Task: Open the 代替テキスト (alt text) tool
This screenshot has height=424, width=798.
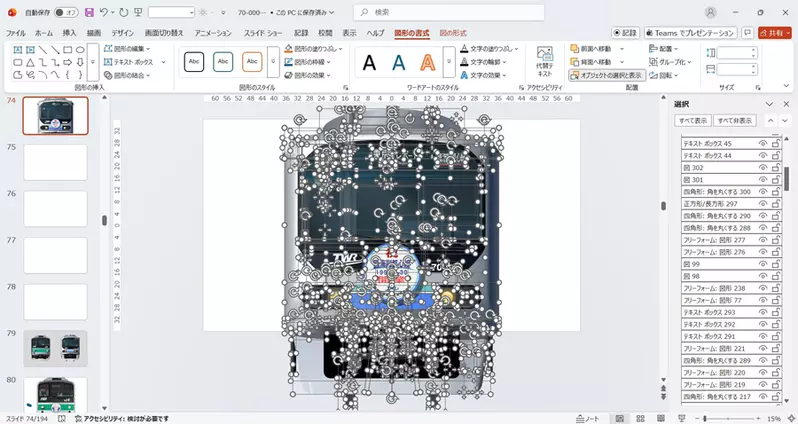Action: coord(544,62)
